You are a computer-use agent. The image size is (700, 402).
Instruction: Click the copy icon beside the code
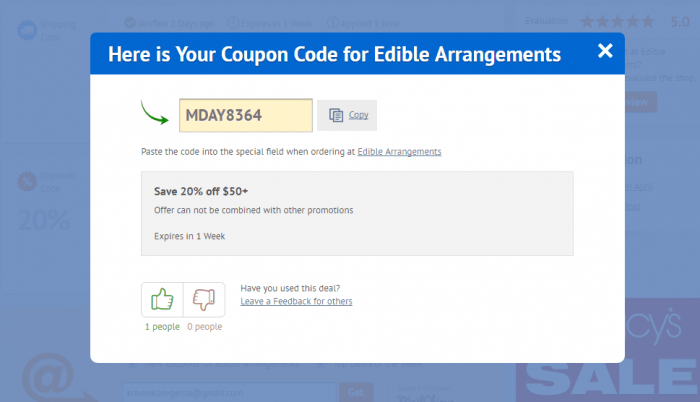point(336,115)
